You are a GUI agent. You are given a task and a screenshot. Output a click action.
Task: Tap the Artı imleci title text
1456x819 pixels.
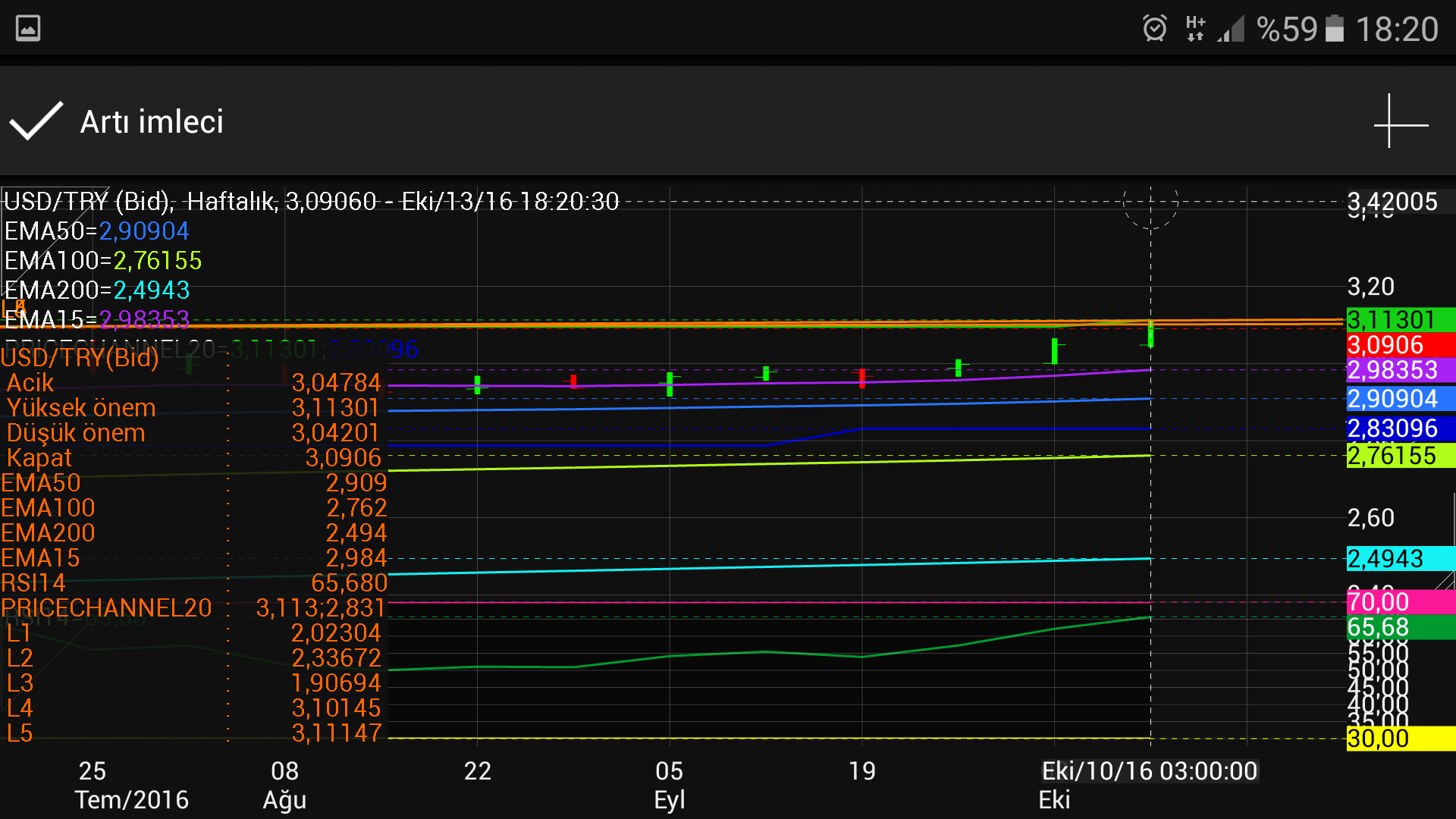(152, 121)
